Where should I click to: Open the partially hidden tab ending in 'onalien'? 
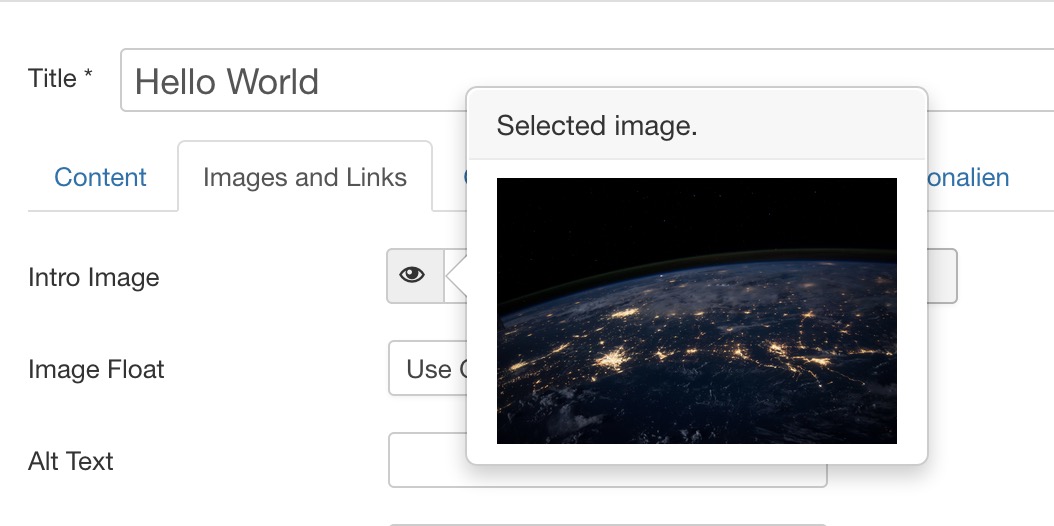tap(968, 177)
